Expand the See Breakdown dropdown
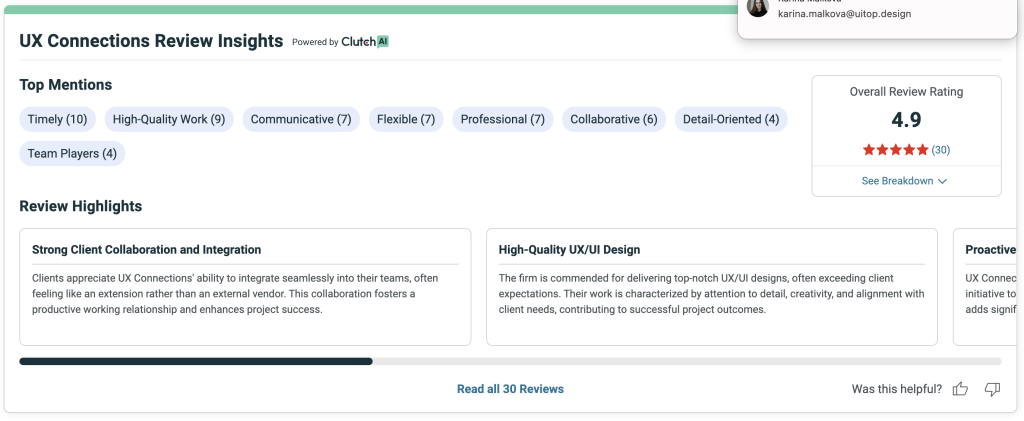The image size is (1024, 421). (x=904, y=181)
